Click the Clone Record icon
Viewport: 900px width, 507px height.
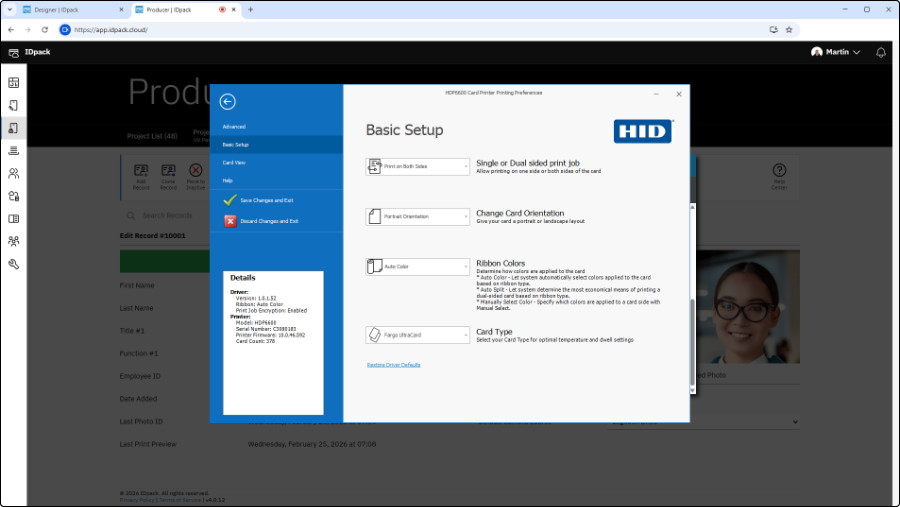pos(168,171)
